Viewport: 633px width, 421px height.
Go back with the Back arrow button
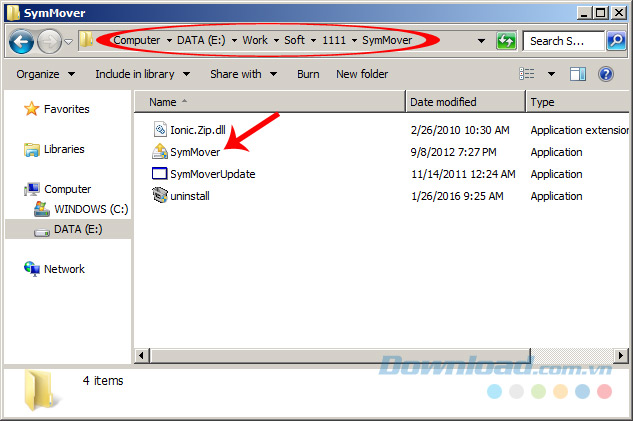[21, 41]
